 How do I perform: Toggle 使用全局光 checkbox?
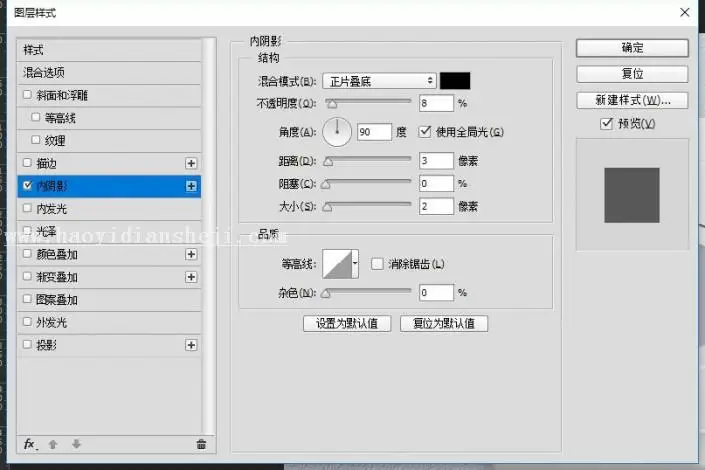coord(424,131)
